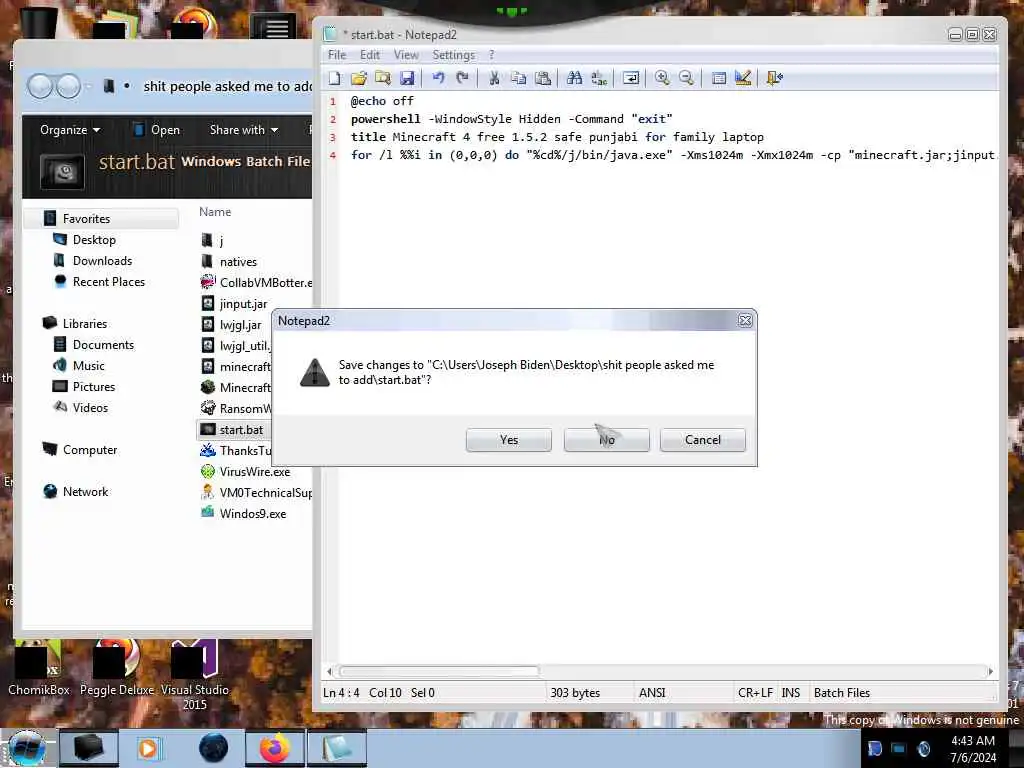Viewport: 1024px width, 768px height.
Task: Select the natives folder in file list
Action: (238, 262)
